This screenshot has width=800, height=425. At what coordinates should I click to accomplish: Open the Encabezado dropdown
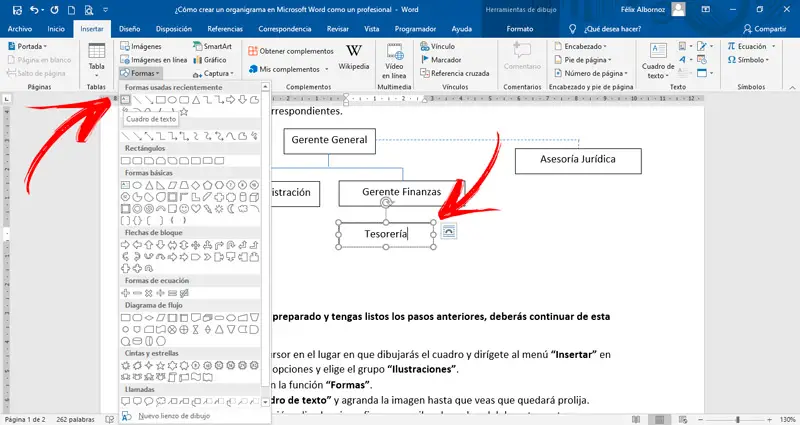point(581,46)
